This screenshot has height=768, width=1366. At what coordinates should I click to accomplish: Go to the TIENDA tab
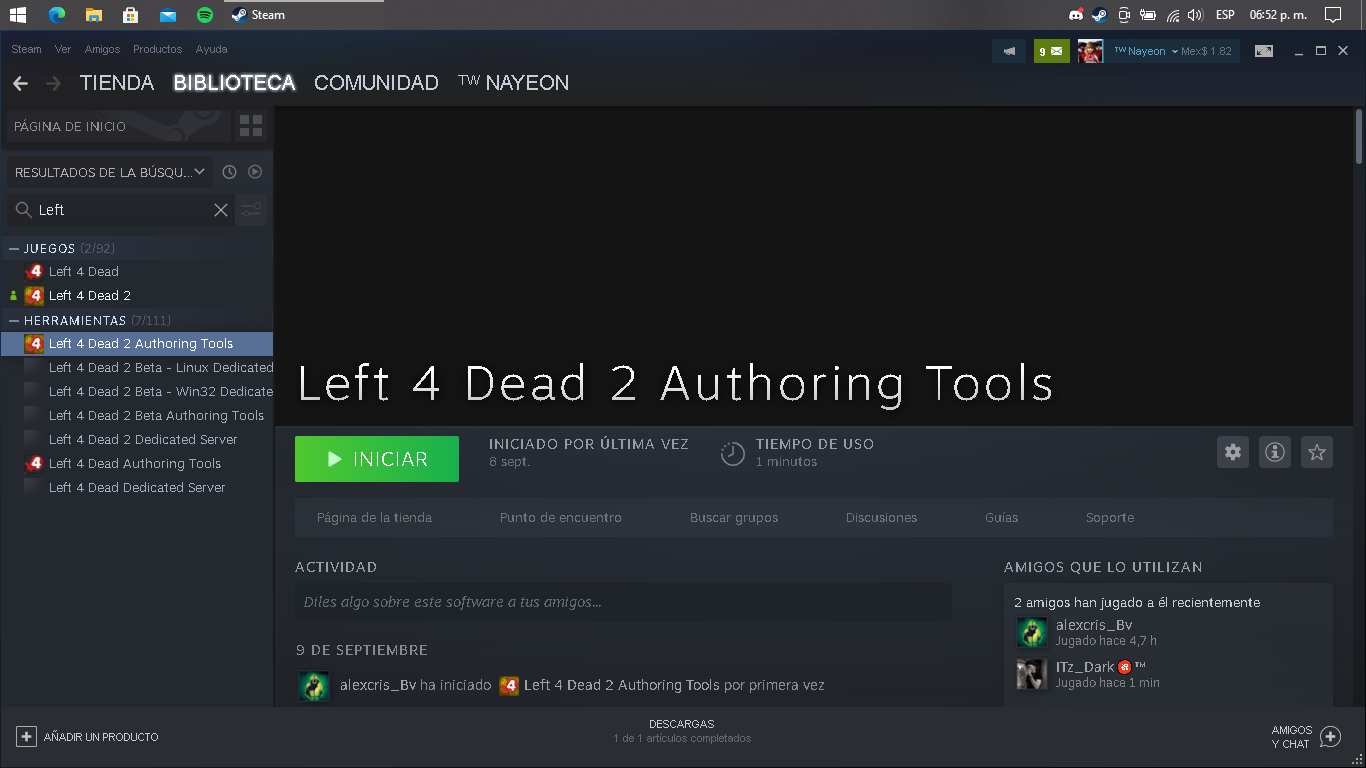click(117, 83)
